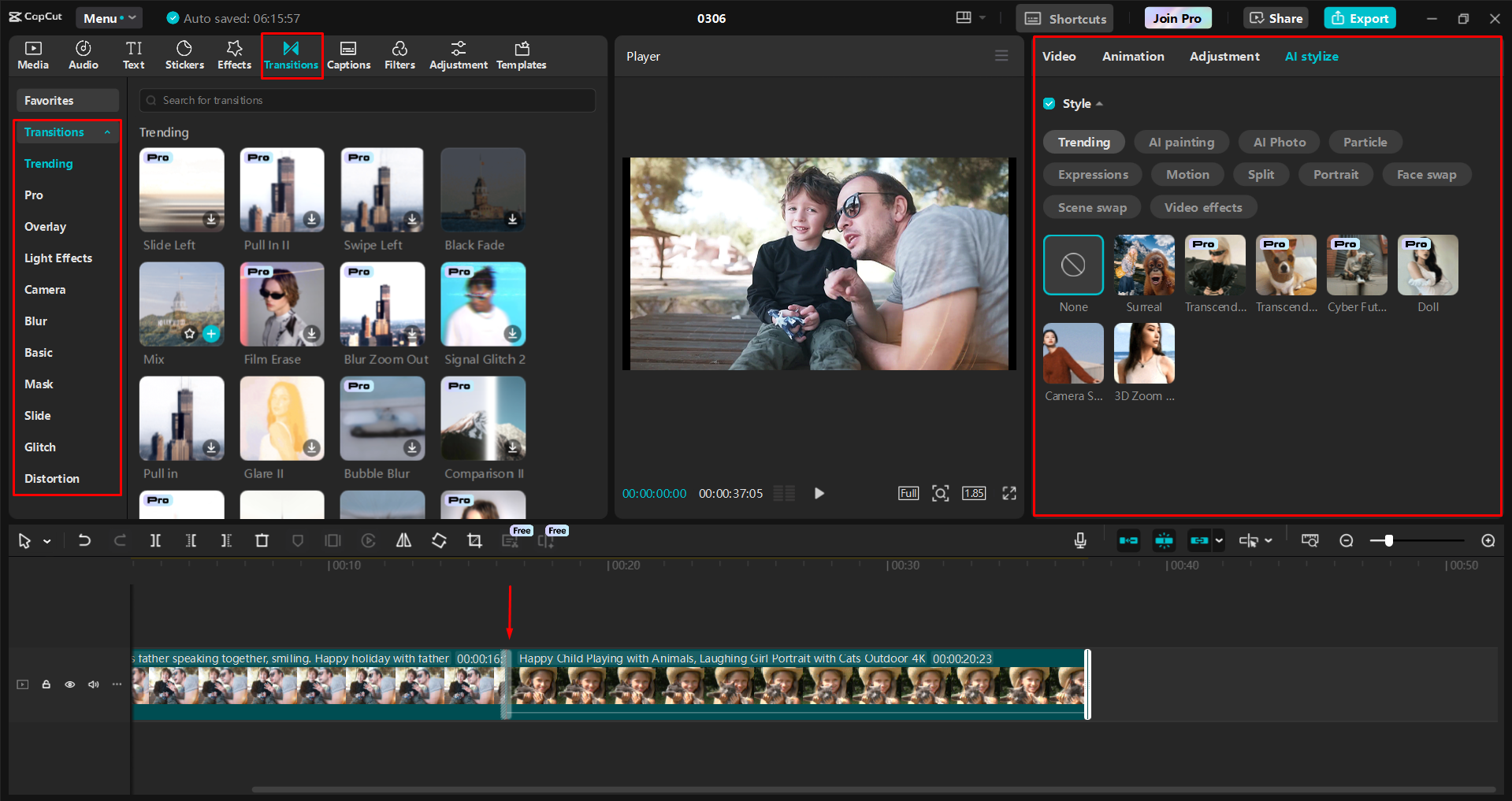Click the Undo icon above the timeline
Screen dimensions: 1512x801
[x=84, y=540]
